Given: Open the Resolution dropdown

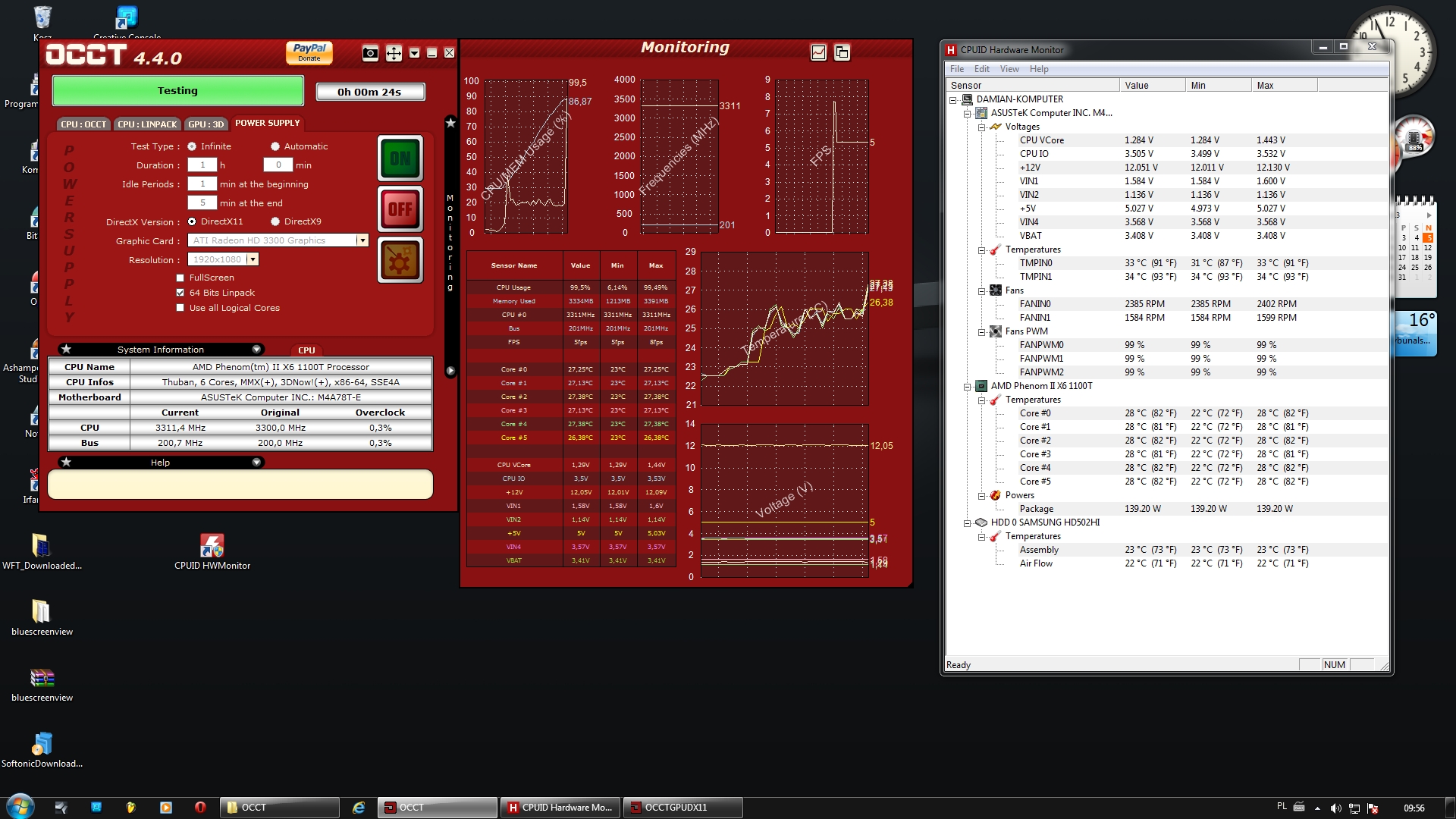Looking at the screenshot, I should pyautogui.click(x=253, y=259).
